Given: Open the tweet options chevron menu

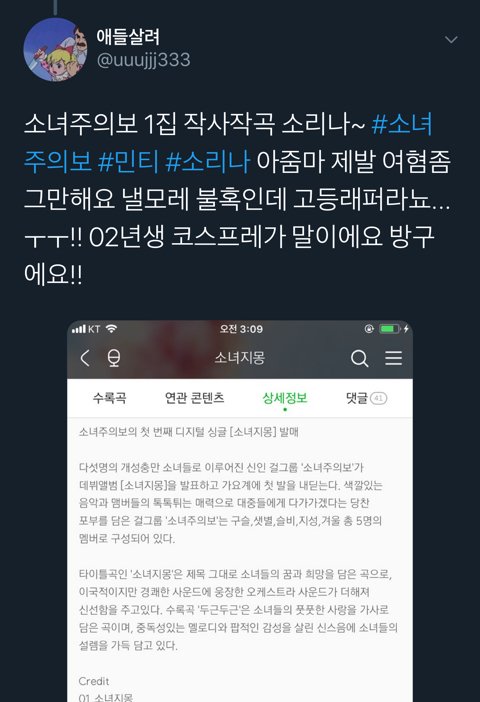Looking at the screenshot, I should click(451, 40).
